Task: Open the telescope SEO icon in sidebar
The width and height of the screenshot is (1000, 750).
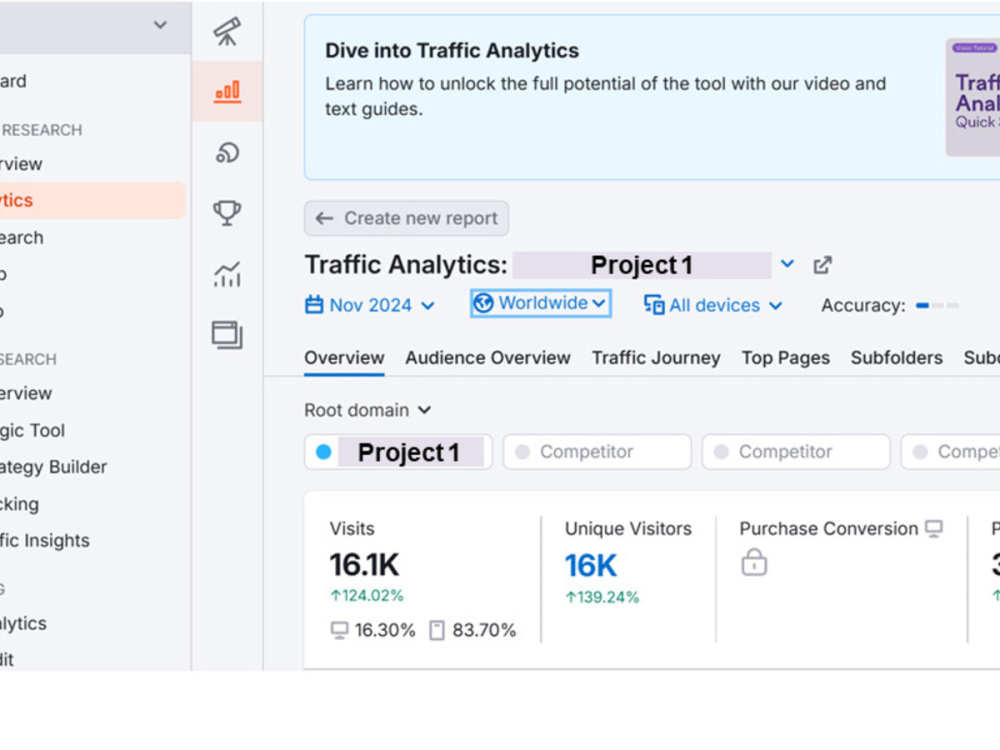Action: tap(227, 31)
